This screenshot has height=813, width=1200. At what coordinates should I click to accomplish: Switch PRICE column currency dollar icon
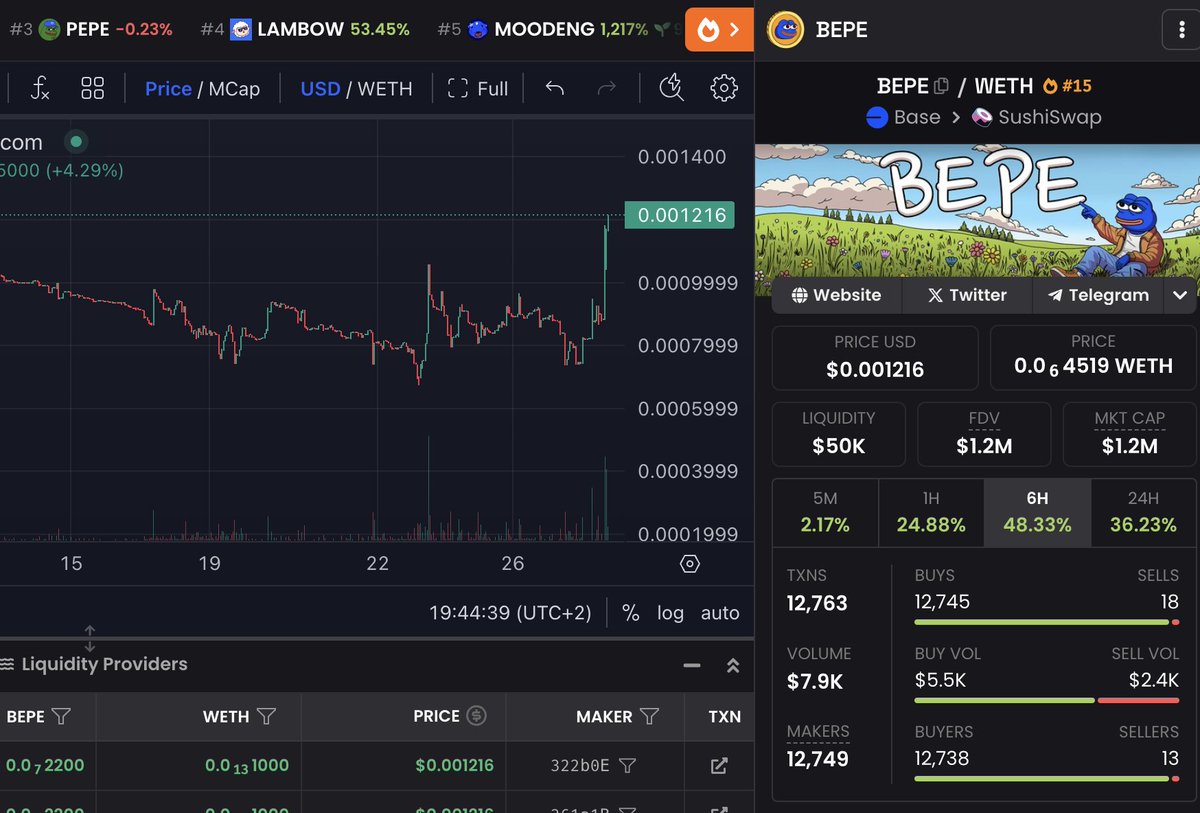(477, 716)
